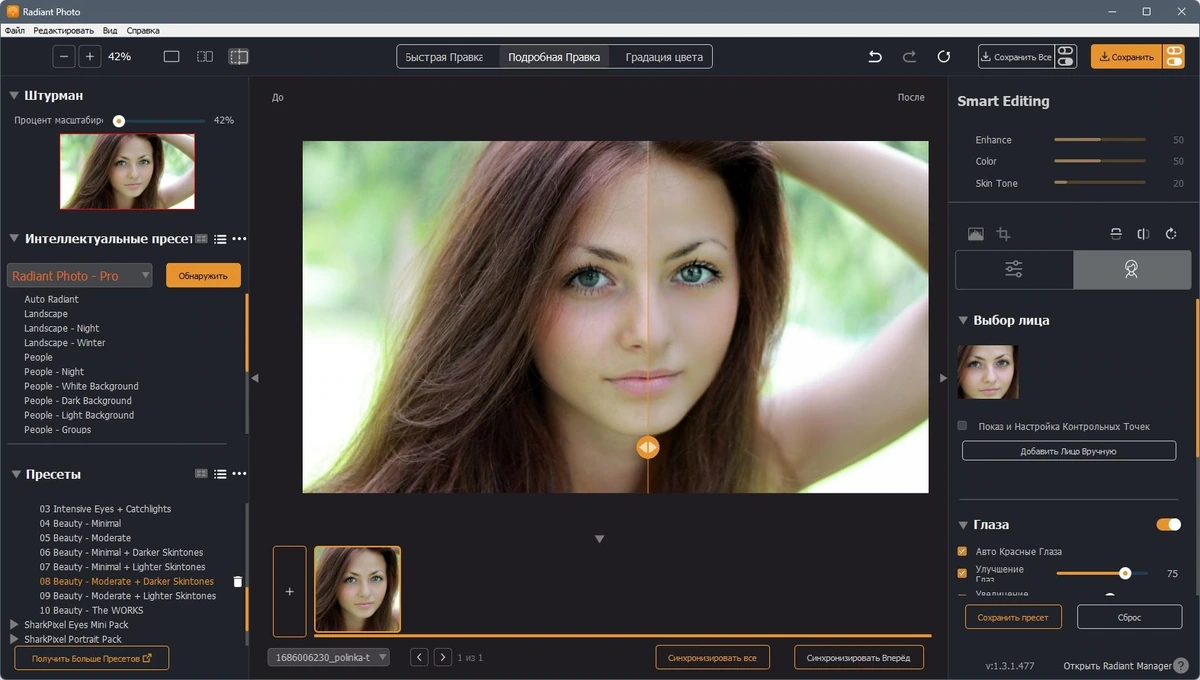Click the circular reset arrow in the top toolbar

[x=943, y=57]
